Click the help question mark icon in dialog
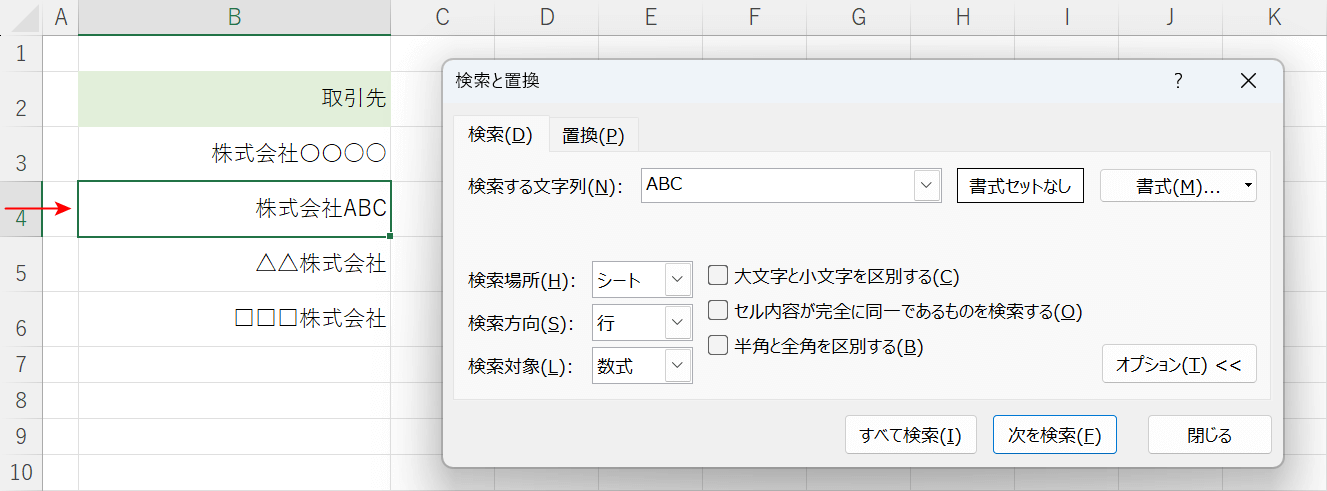 (1178, 81)
